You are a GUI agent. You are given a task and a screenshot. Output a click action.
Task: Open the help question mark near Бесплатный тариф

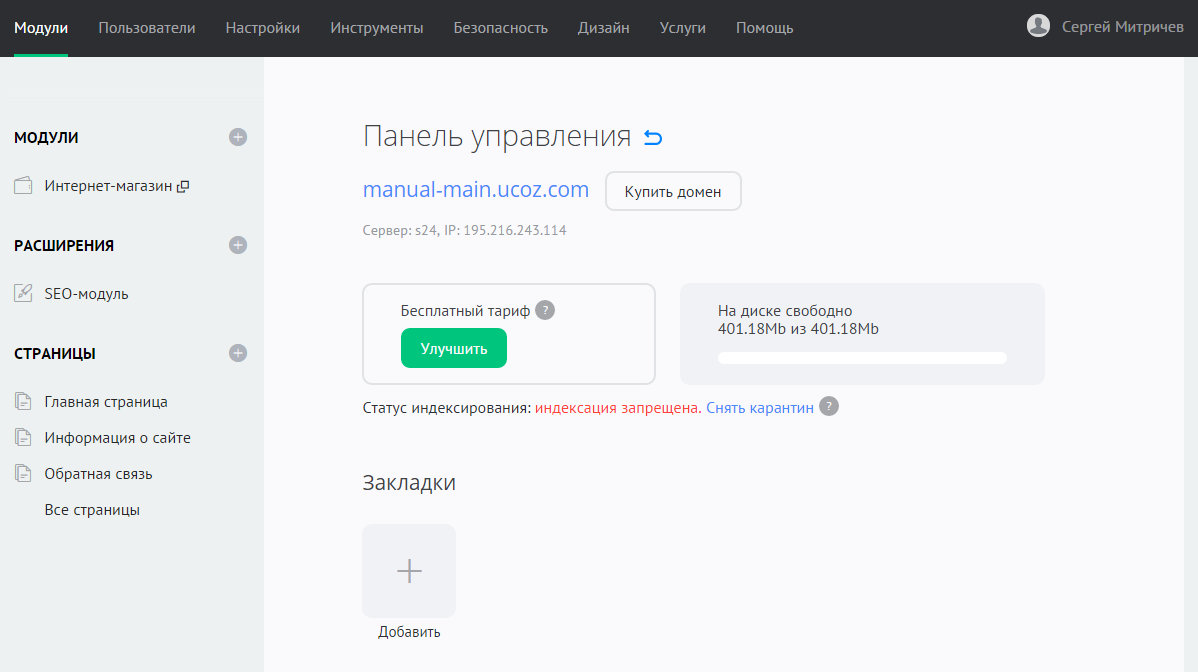[x=545, y=310]
